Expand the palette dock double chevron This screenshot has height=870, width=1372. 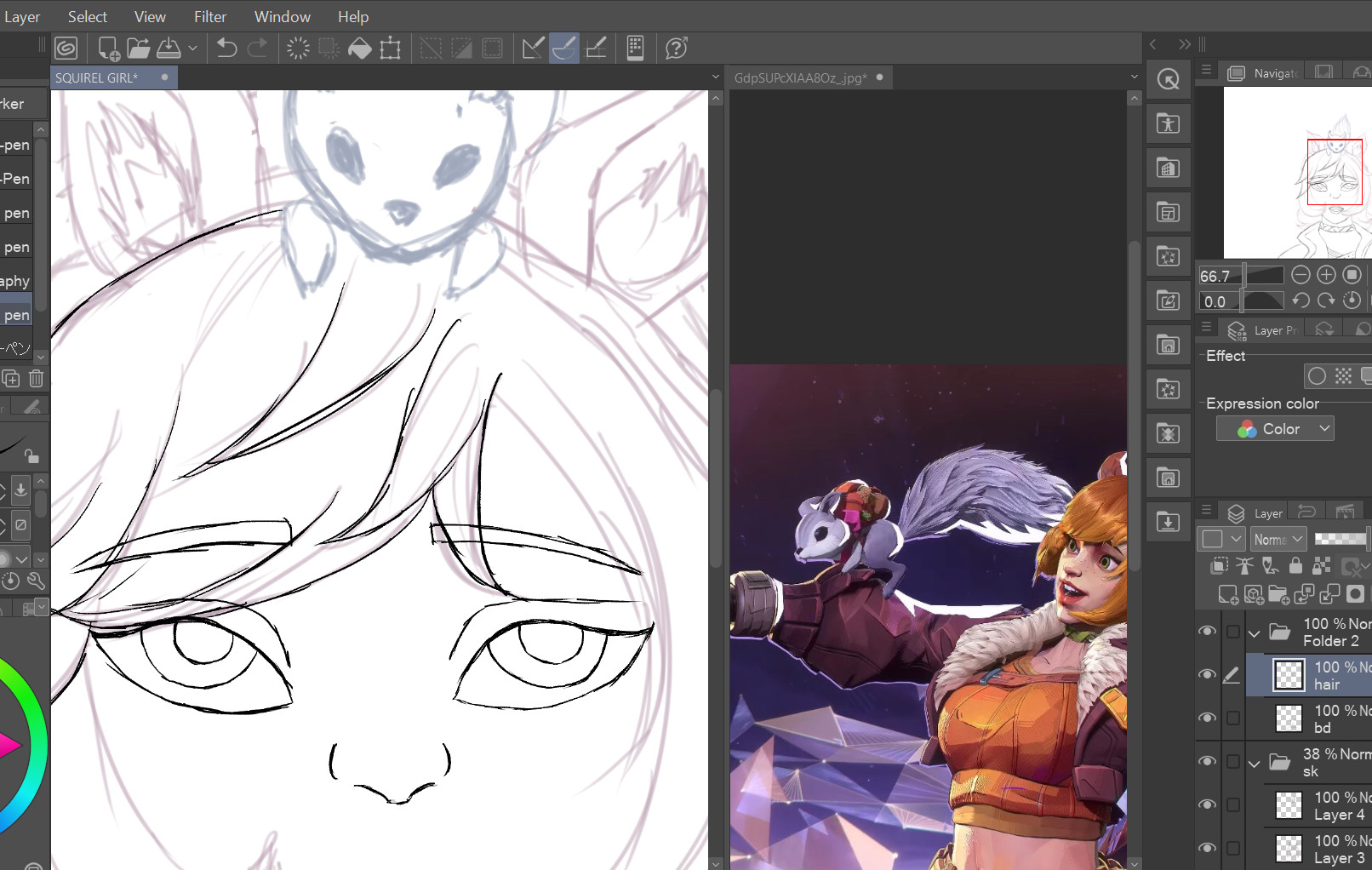click(x=1185, y=44)
